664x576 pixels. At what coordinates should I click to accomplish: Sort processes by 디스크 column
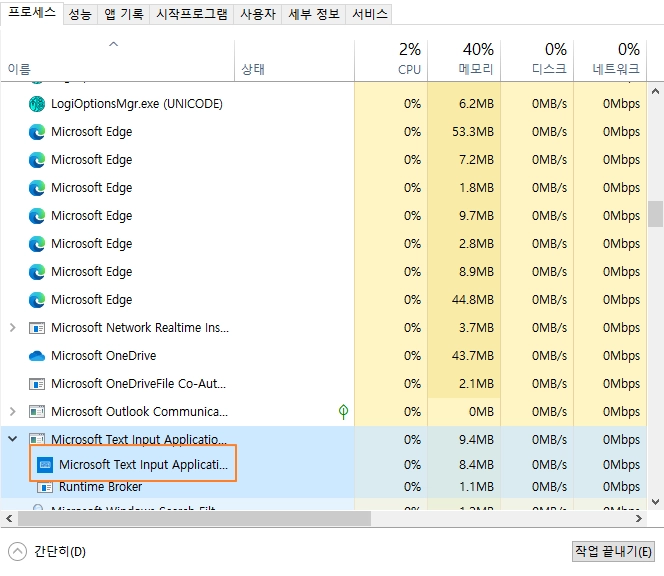click(537, 59)
